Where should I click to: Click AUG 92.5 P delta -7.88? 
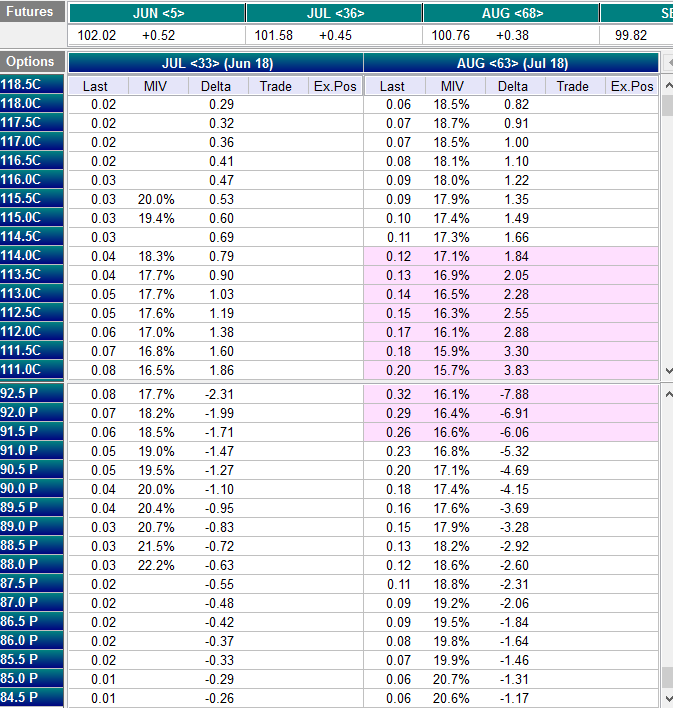[x=514, y=394]
